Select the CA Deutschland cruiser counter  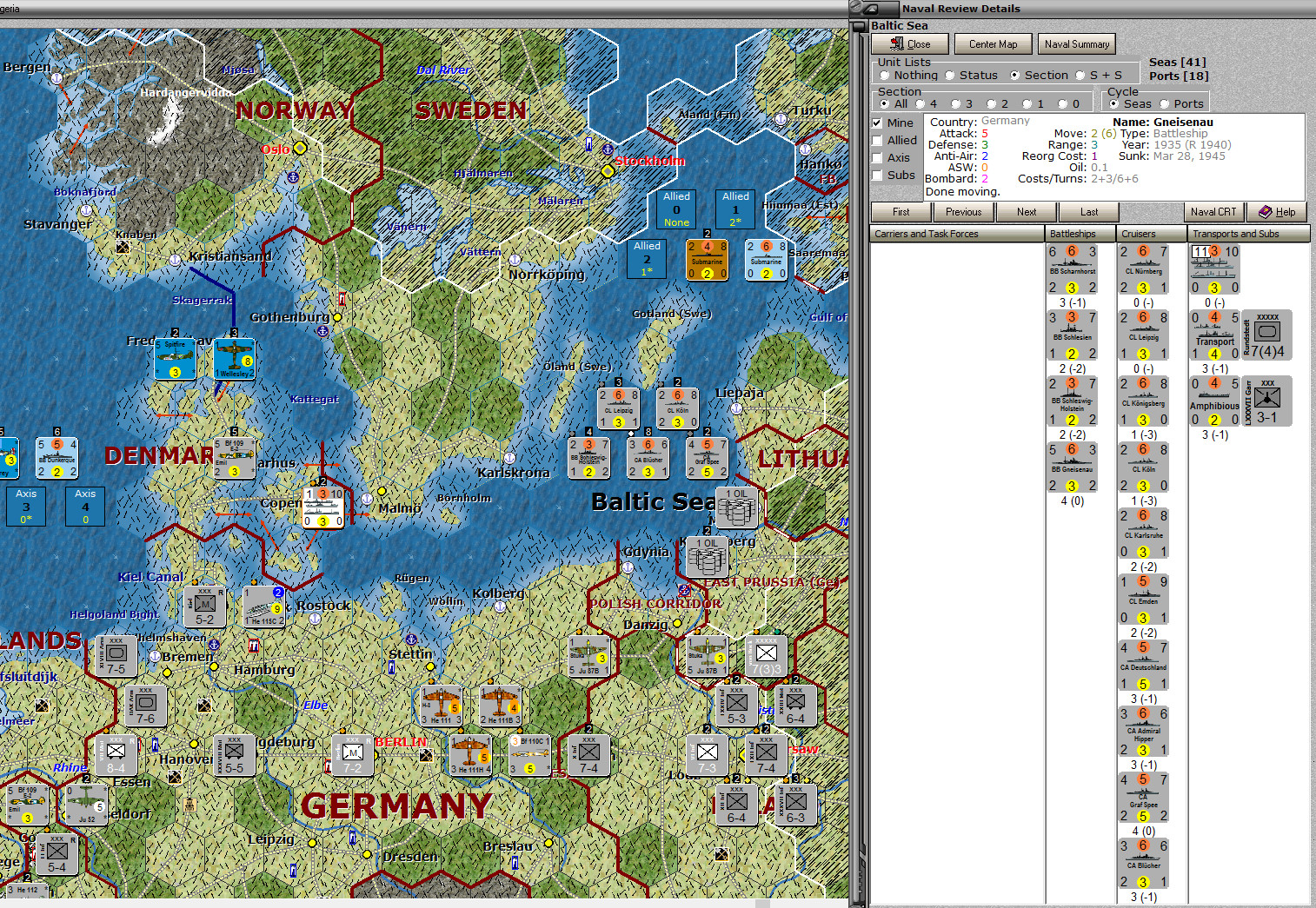tap(1142, 665)
